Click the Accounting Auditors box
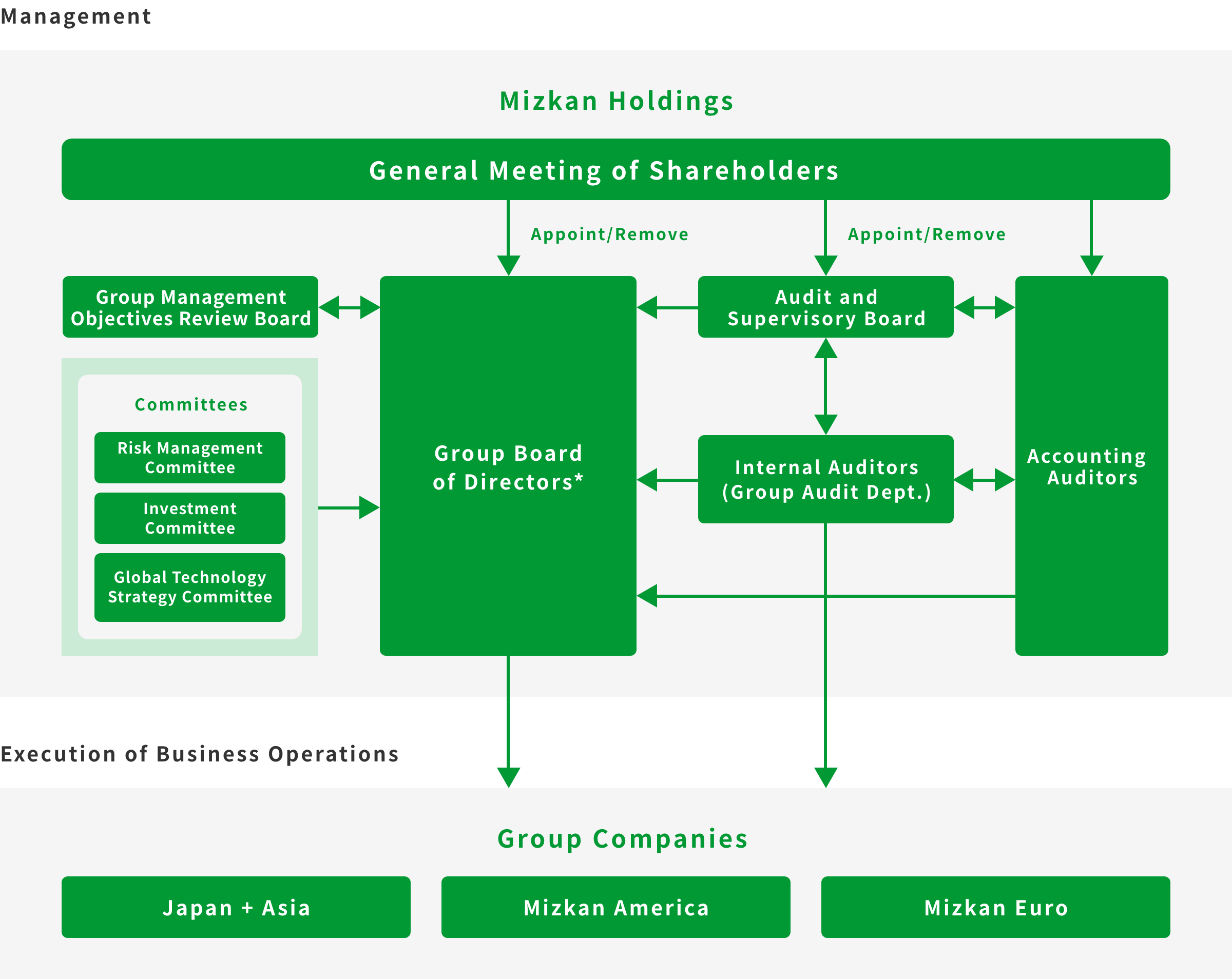The width and height of the screenshot is (1232, 979). (x=1091, y=466)
